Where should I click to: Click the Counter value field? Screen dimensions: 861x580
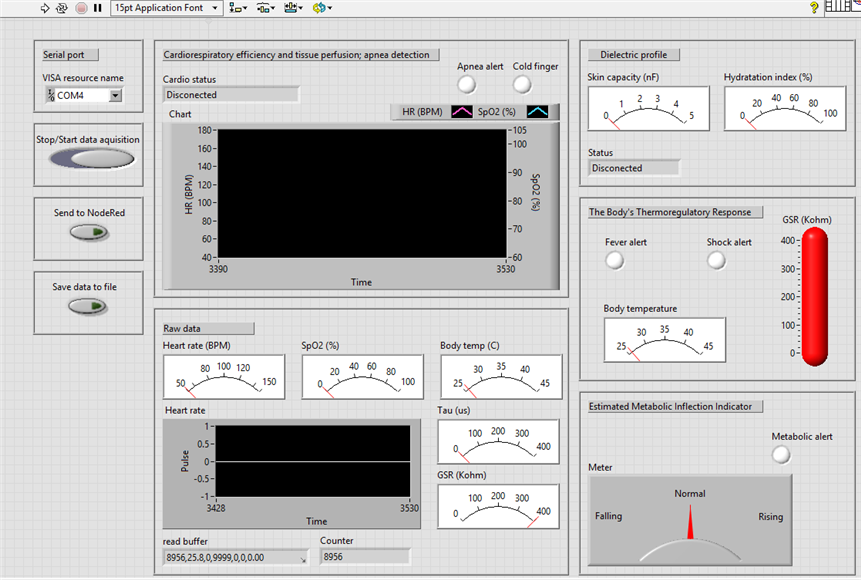(x=365, y=556)
